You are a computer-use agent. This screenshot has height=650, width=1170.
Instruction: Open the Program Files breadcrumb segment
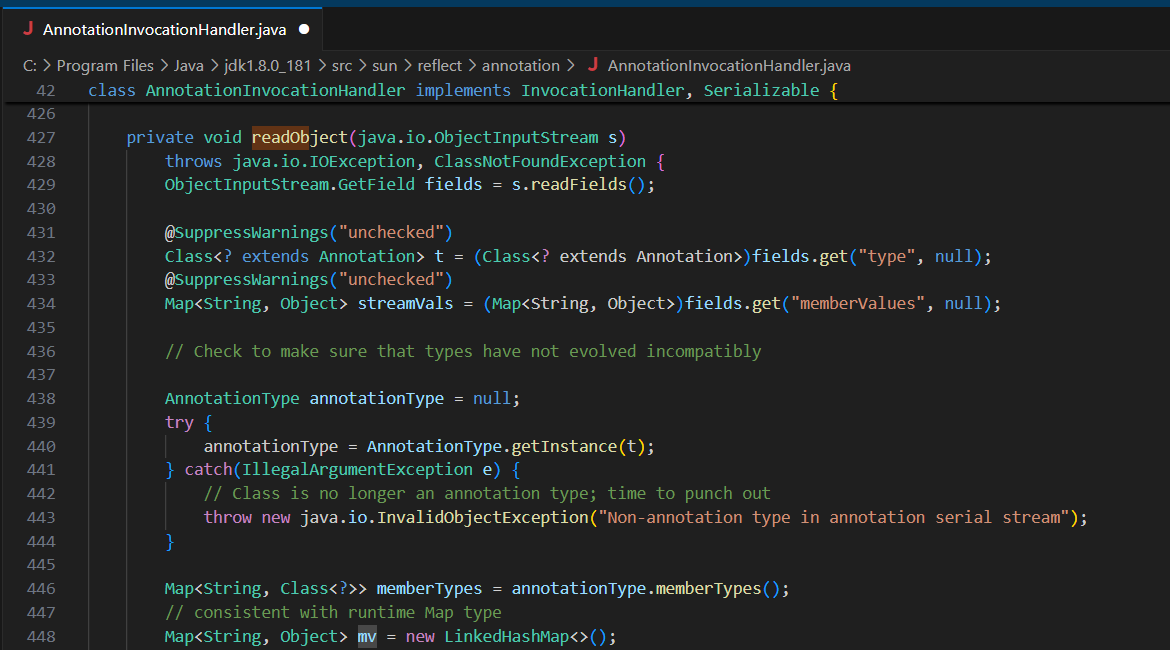105,66
